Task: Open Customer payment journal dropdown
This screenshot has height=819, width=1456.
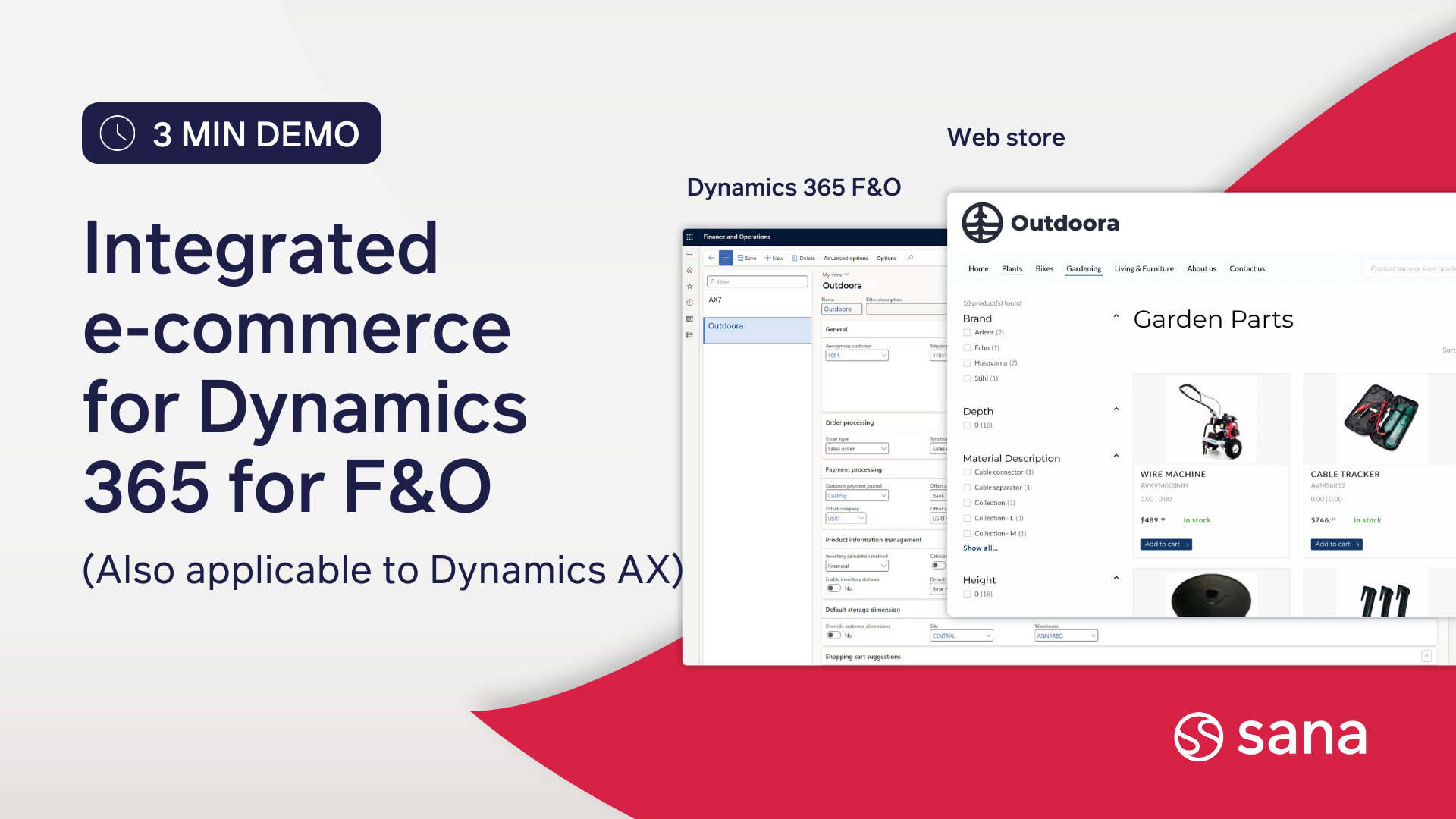Action: point(857,496)
